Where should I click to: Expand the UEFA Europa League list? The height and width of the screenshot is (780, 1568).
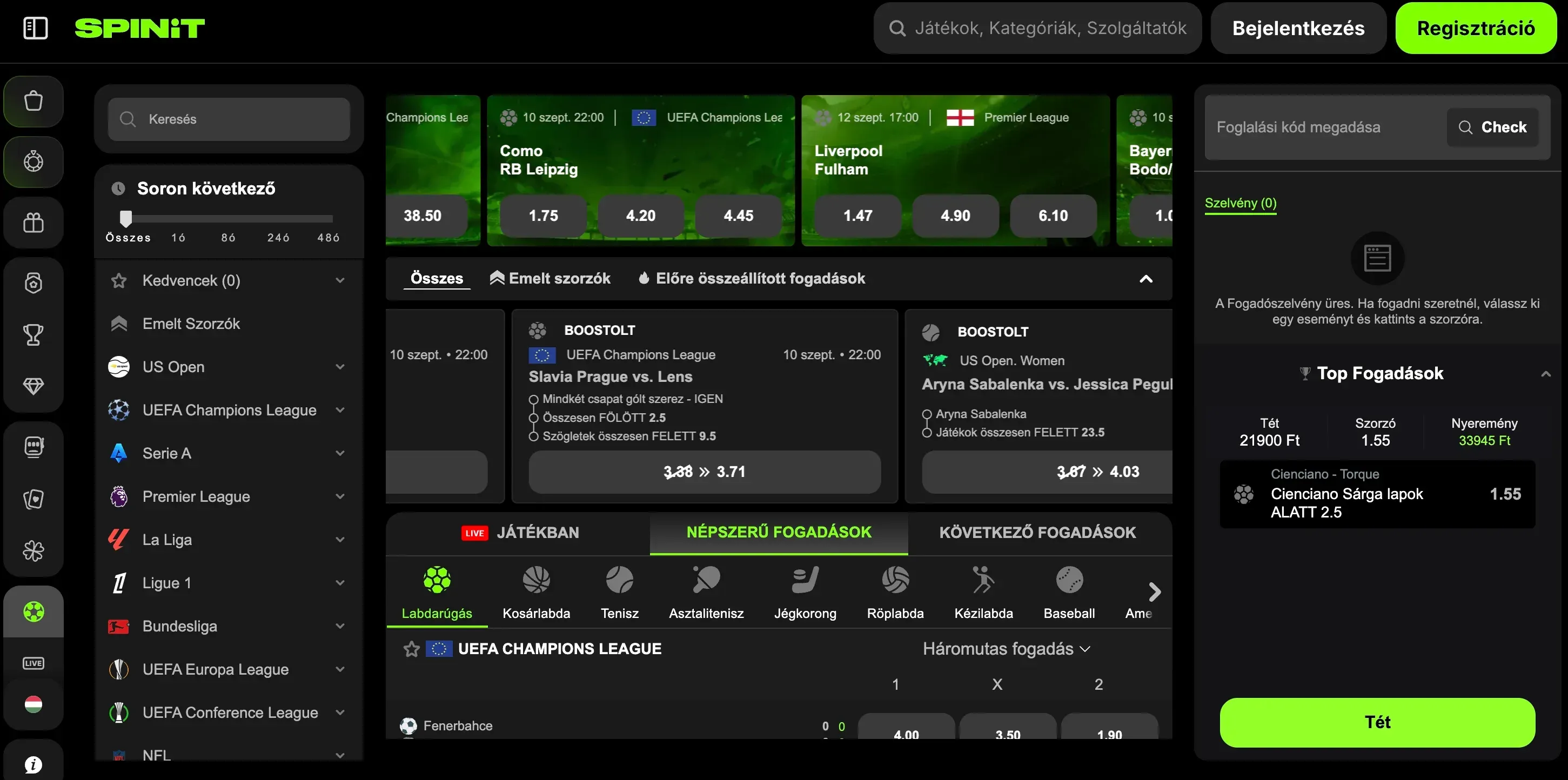coord(340,669)
